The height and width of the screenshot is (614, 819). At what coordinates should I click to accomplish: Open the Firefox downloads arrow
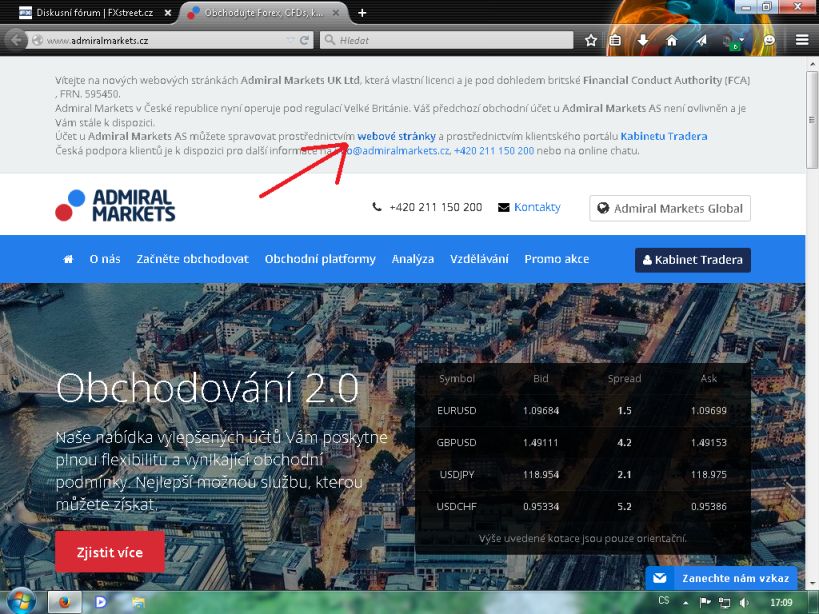tap(642, 40)
